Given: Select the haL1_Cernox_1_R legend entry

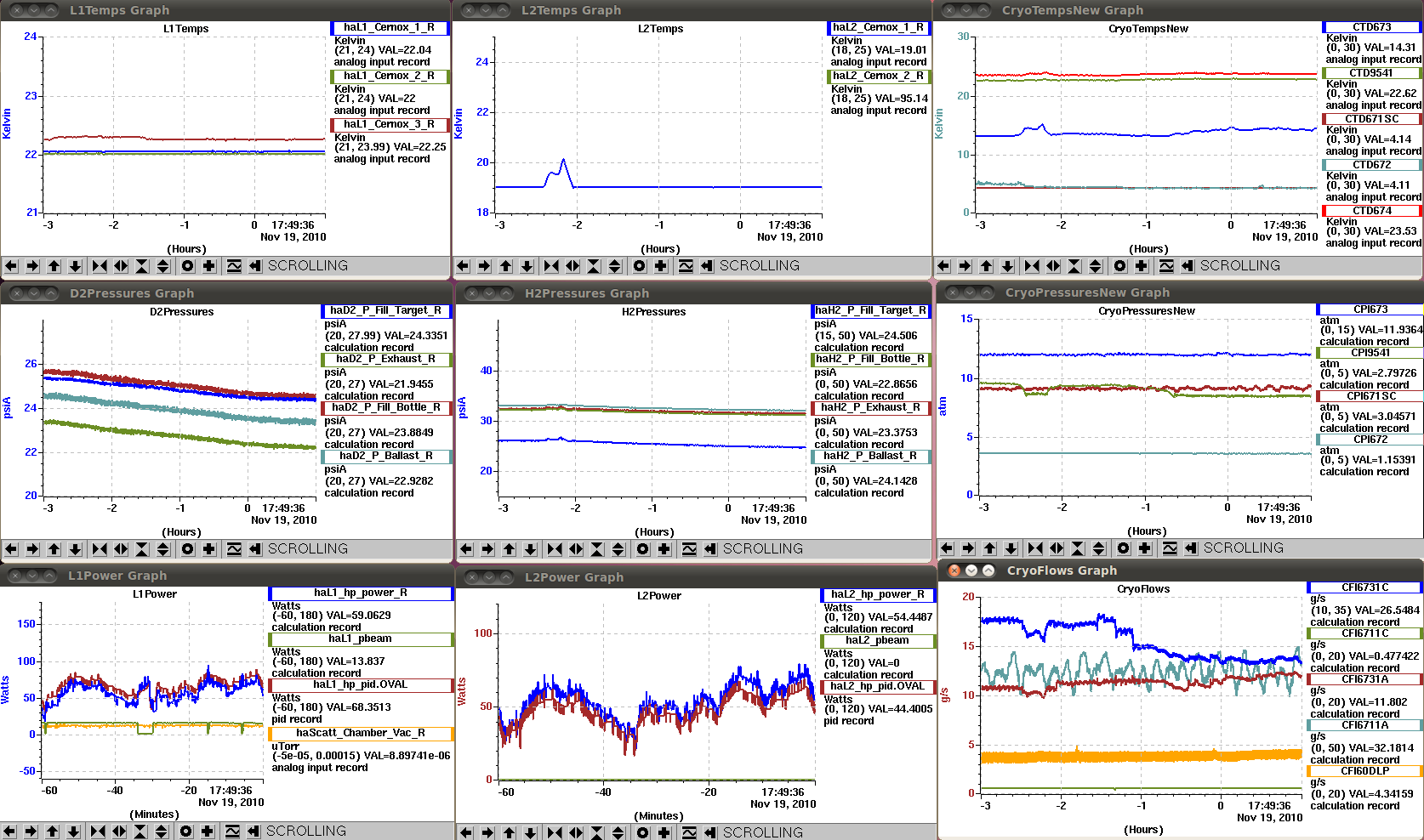Looking at the screenshot, I should tap(390, 28).
